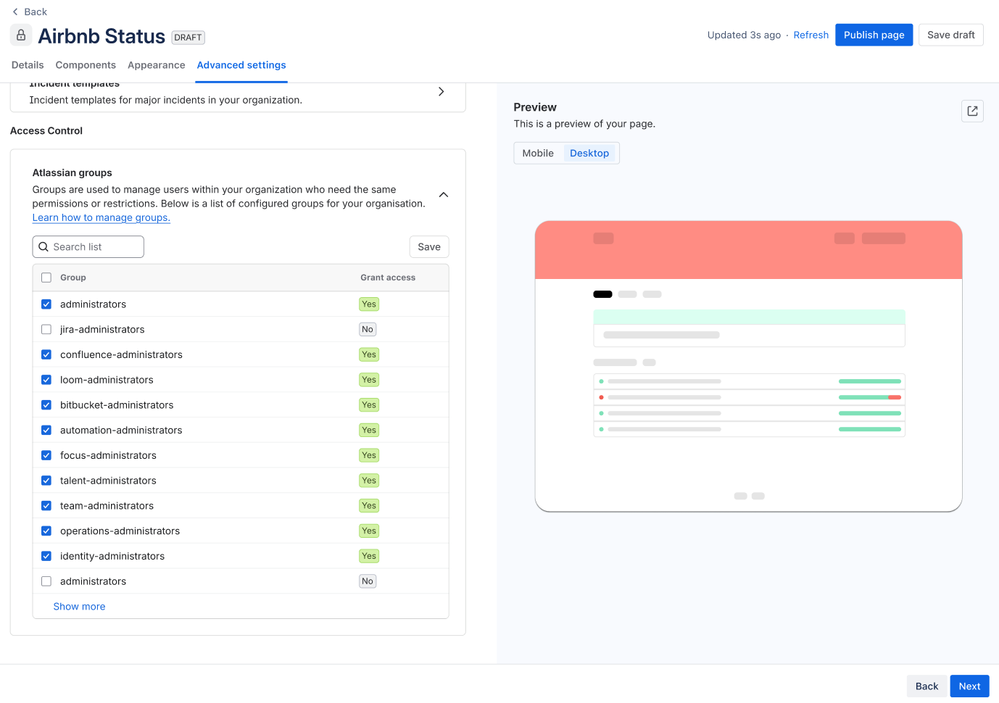Toggle the select-all Group checkbox

[47, 277]
